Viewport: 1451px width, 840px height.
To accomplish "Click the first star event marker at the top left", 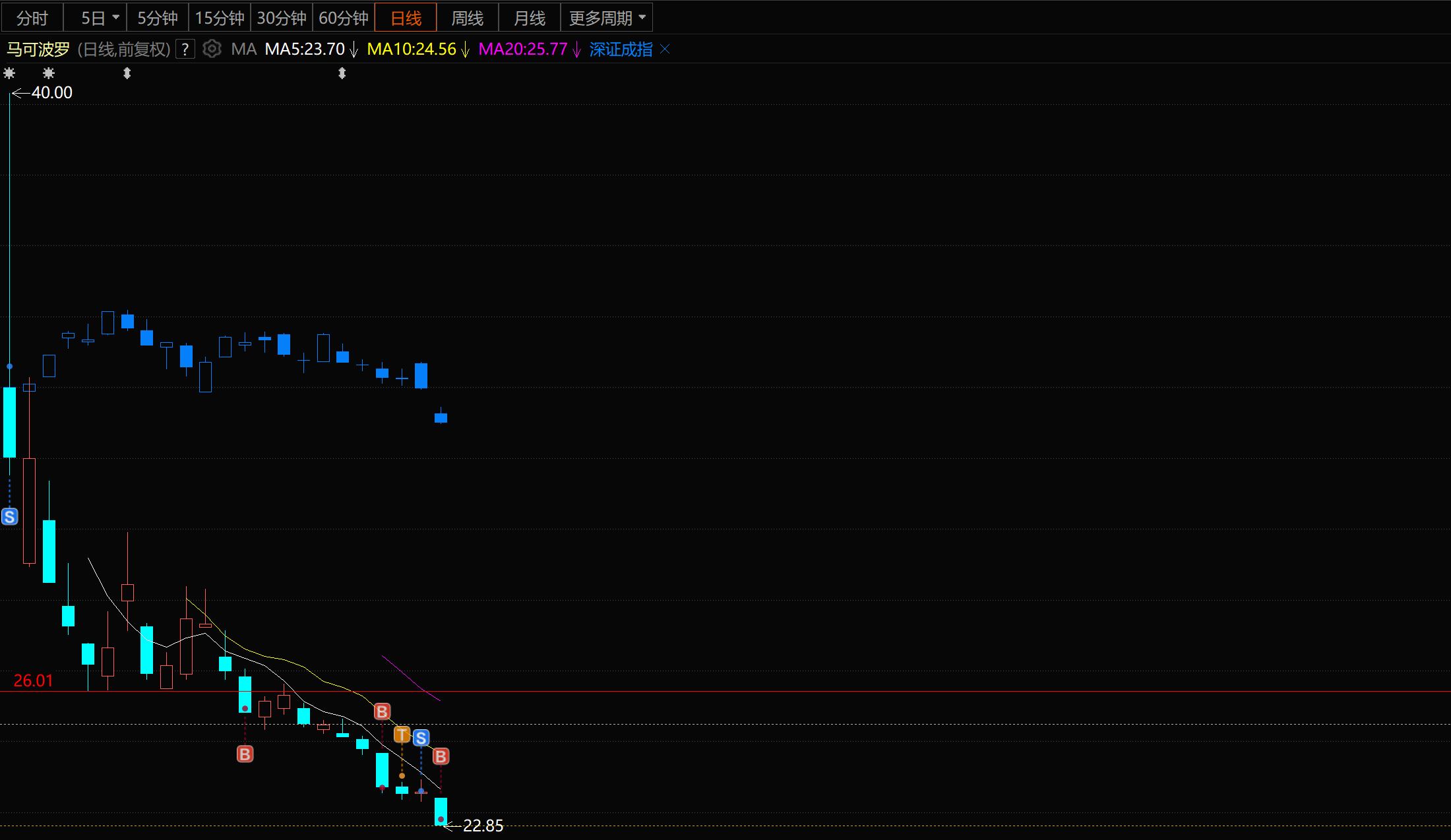I will (x=9, y=73).
